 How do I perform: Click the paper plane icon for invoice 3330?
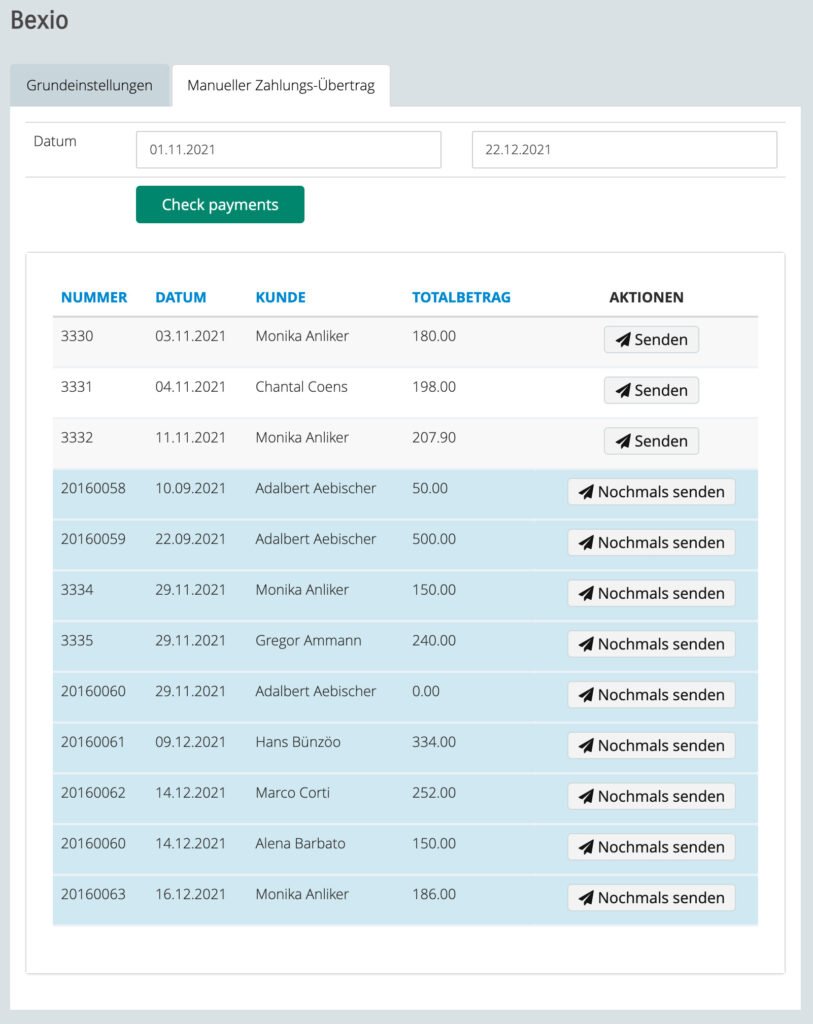[623, 340]
